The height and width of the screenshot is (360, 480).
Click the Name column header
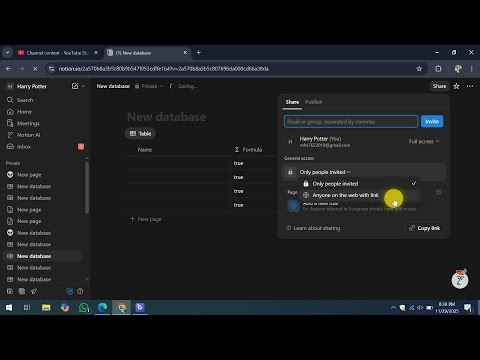145,150
